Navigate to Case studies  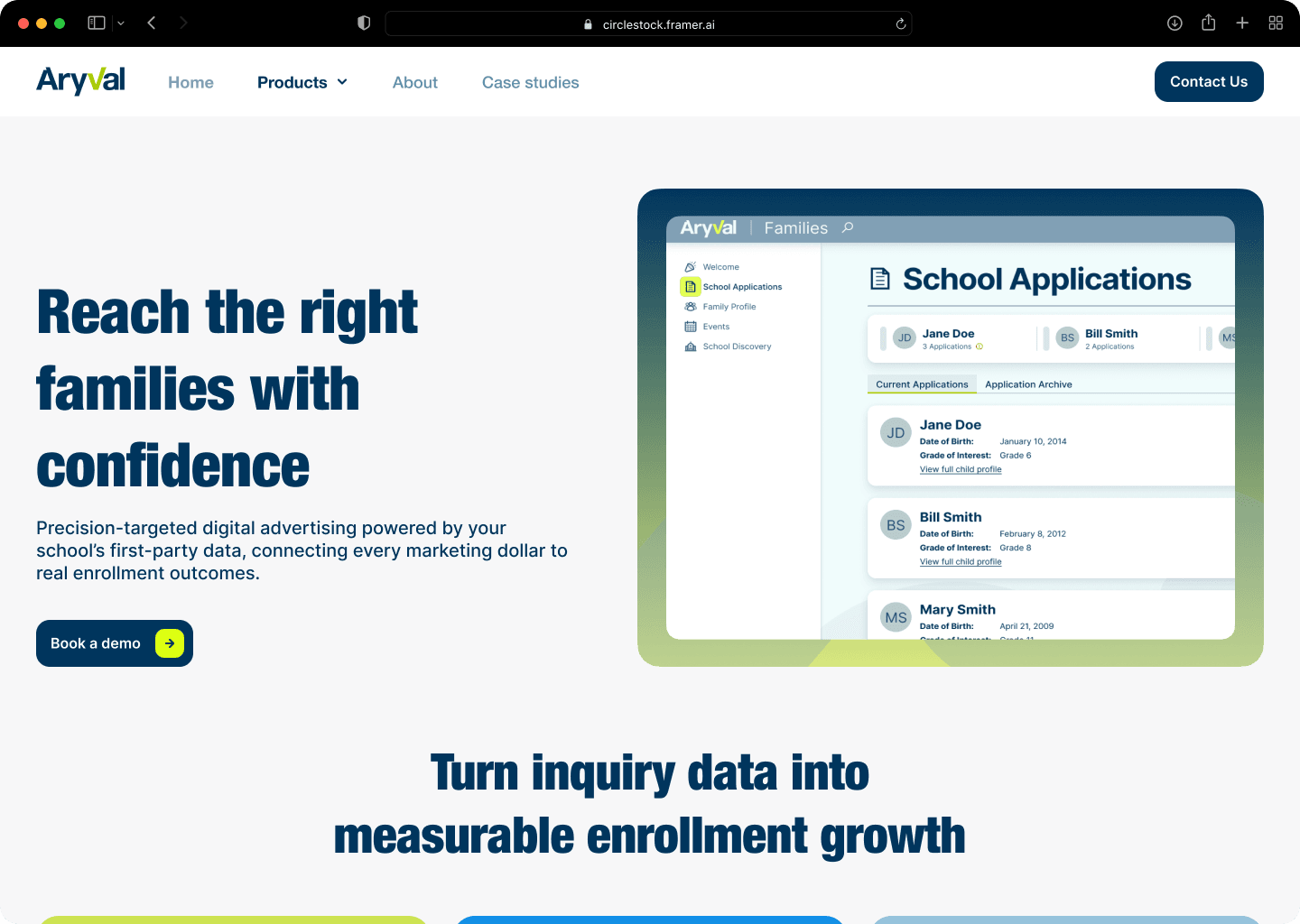pos(531,82)
